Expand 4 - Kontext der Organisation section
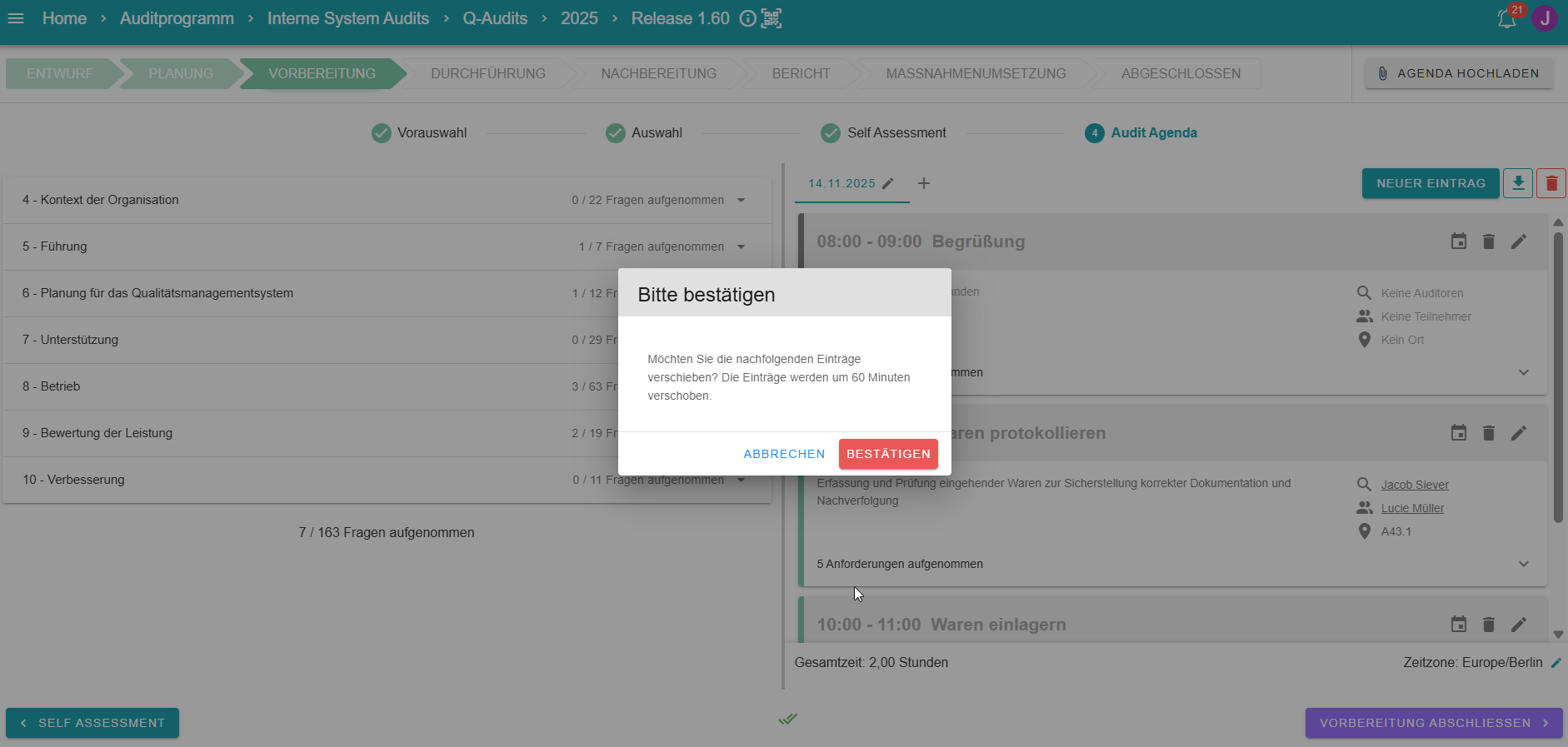1568x747 pixels. pyautogui.click(x=741, y=200)
